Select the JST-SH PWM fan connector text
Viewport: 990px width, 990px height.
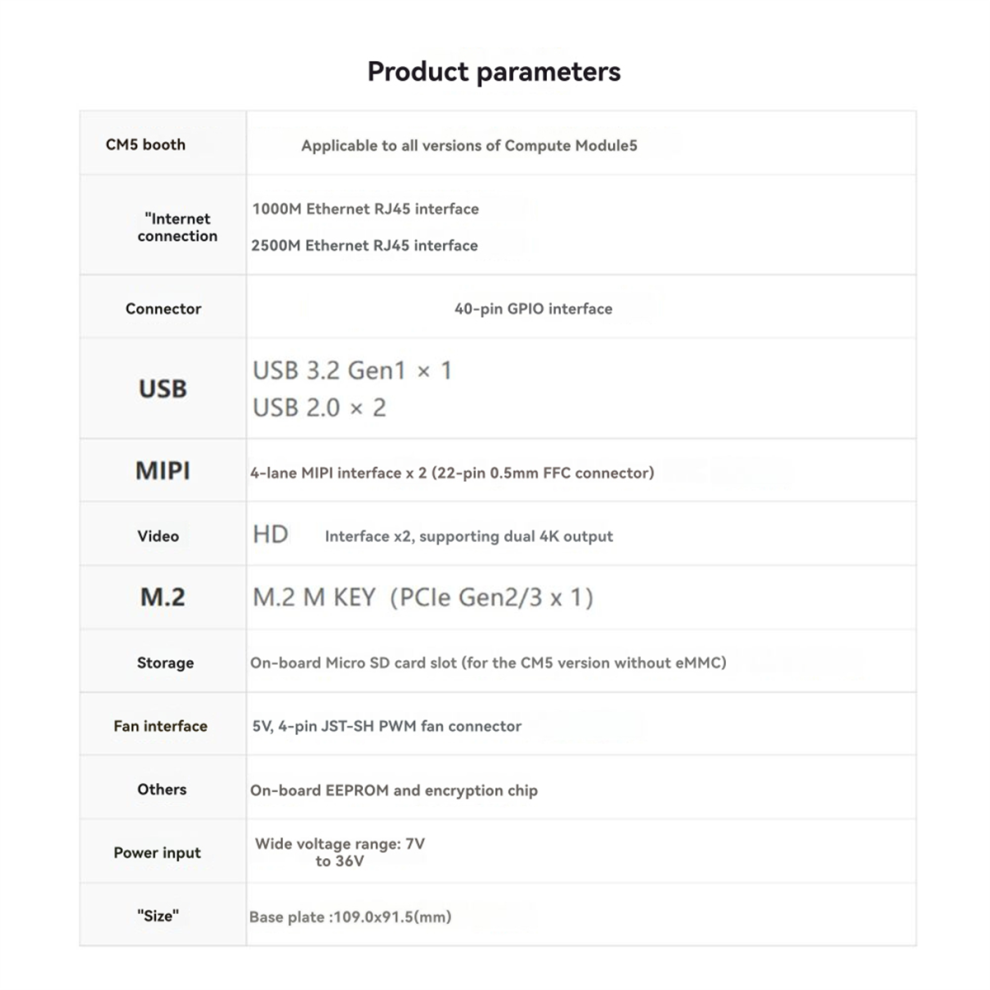point(387,727)
